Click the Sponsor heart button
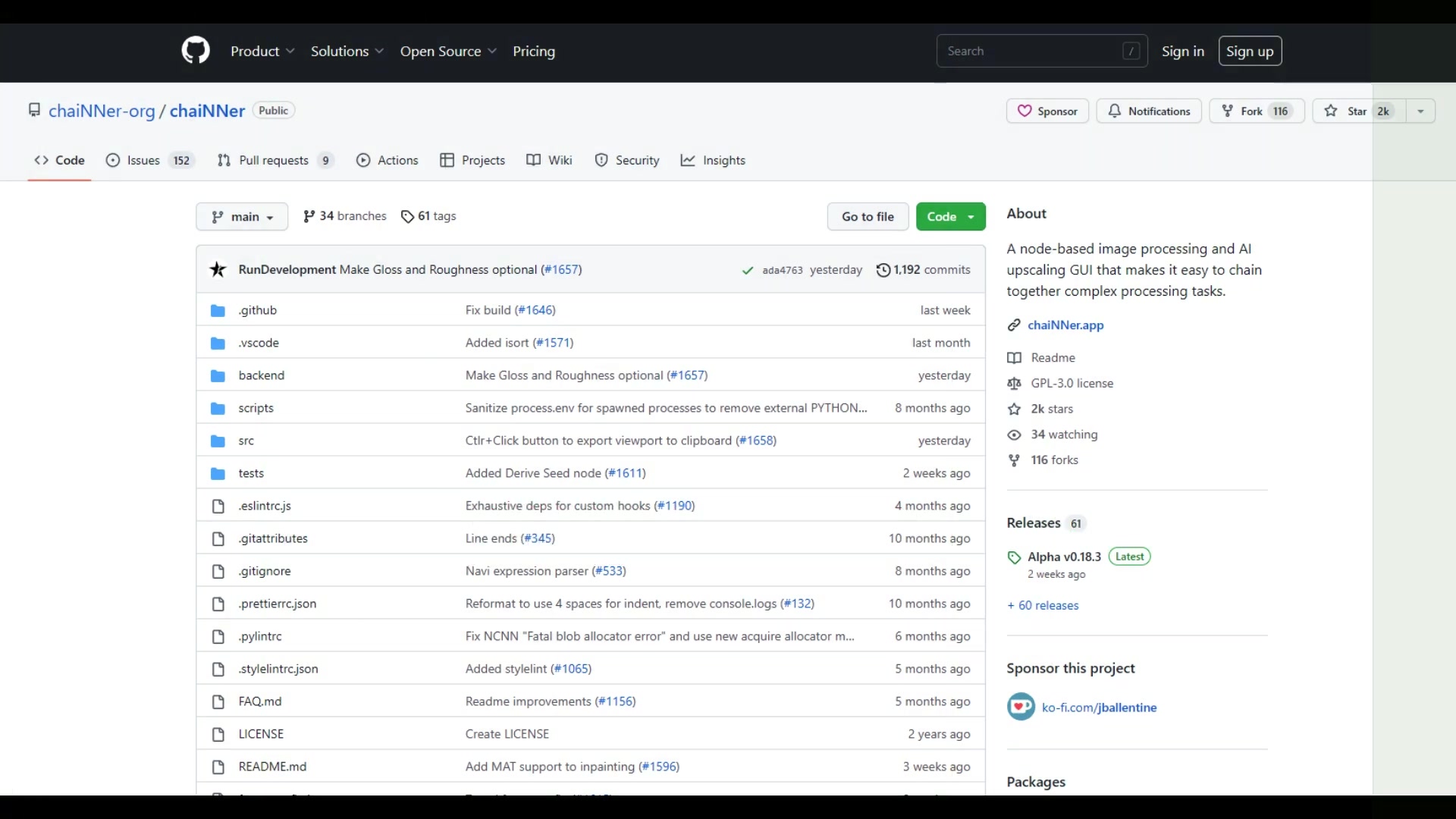The height and width of the screenshot is (819, 1456). pyautogui.click(x=1047, y=111)
